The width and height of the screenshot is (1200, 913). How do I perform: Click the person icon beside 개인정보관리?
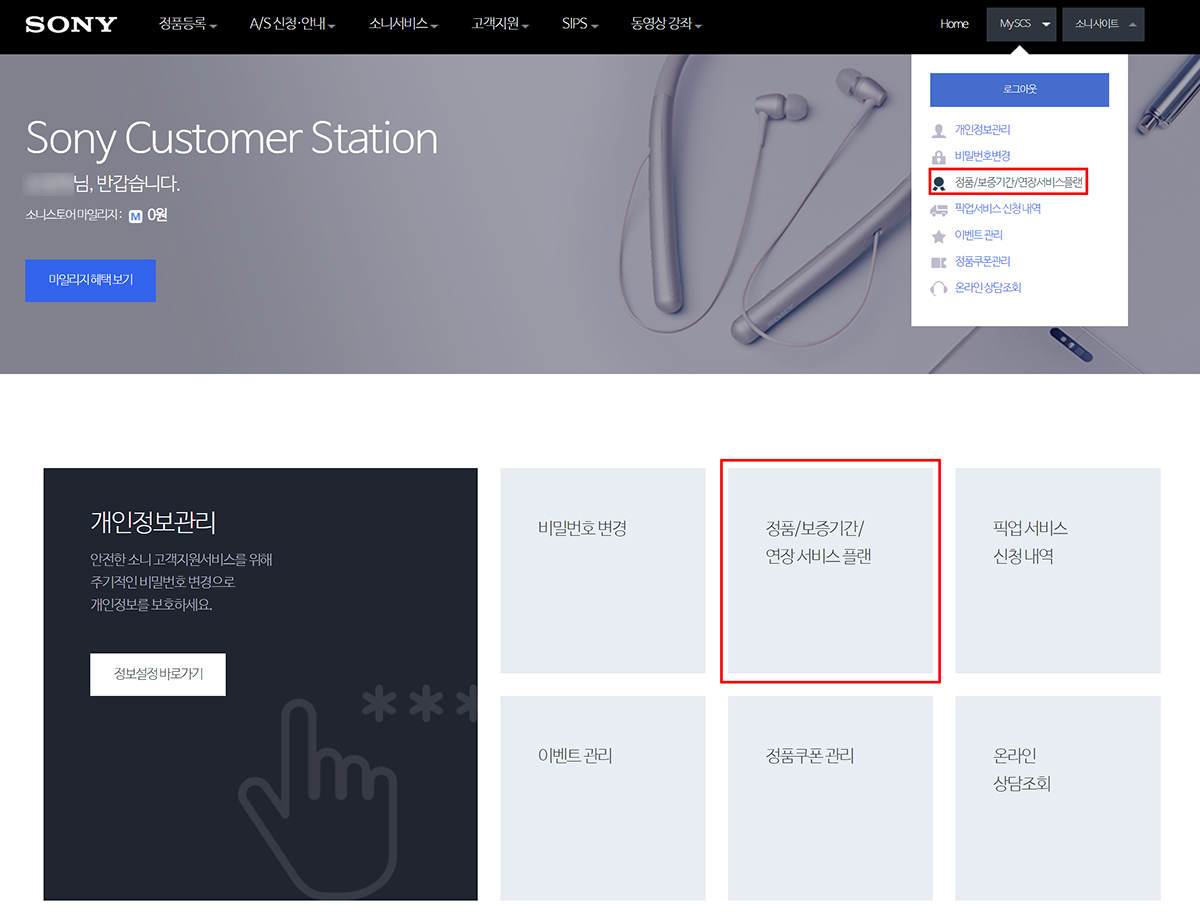[x=938, y=131]
